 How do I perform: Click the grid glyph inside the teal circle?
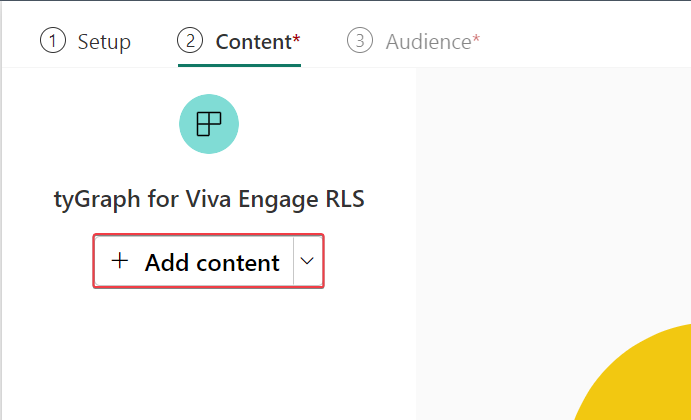[208, 124]
